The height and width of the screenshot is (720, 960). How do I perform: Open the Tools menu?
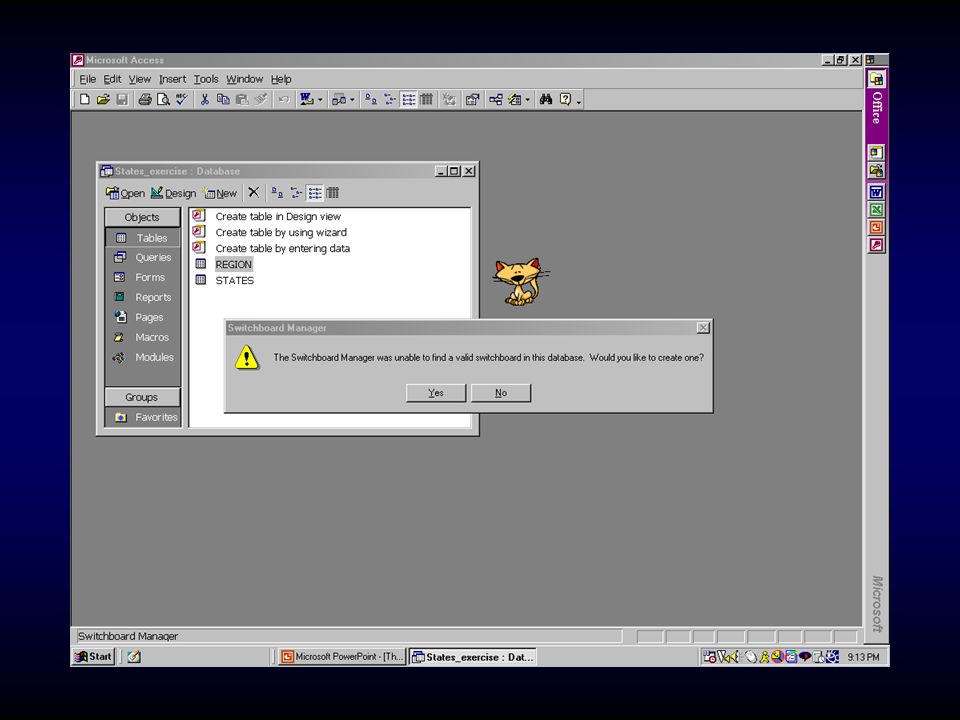206,79
